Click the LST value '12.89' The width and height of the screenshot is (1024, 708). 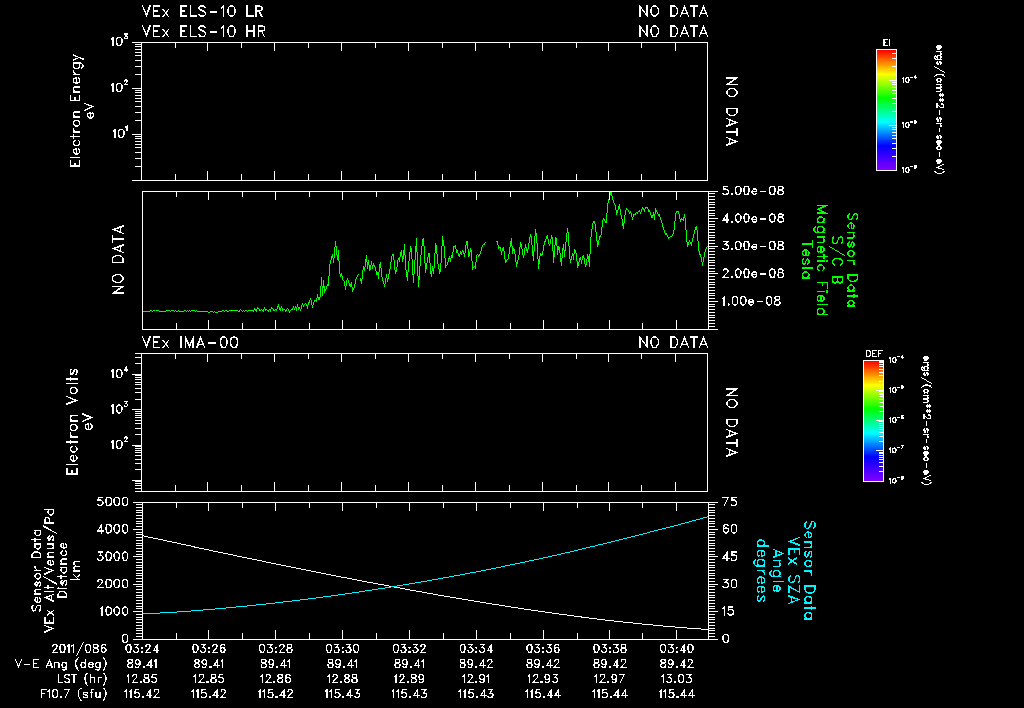[409, 679]
